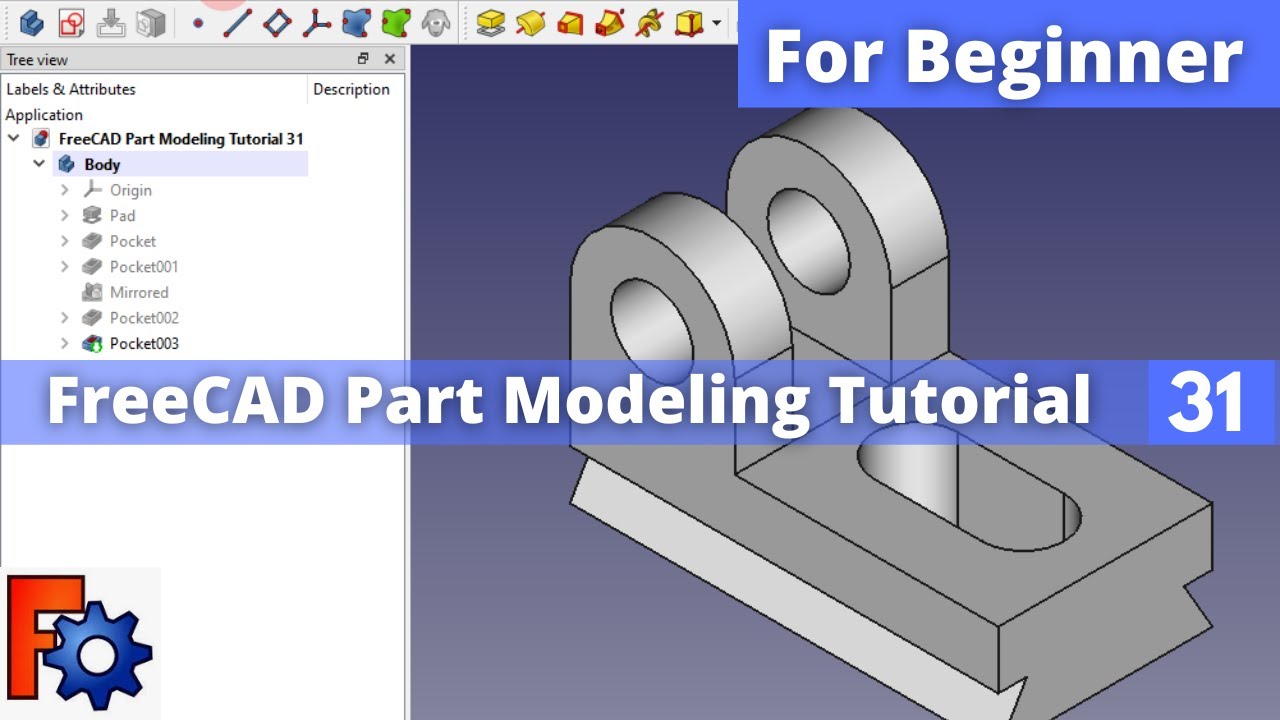Expand the Pocket002 tree node
The height and width of the screenshot is (720, 1280).
point(65,318)
